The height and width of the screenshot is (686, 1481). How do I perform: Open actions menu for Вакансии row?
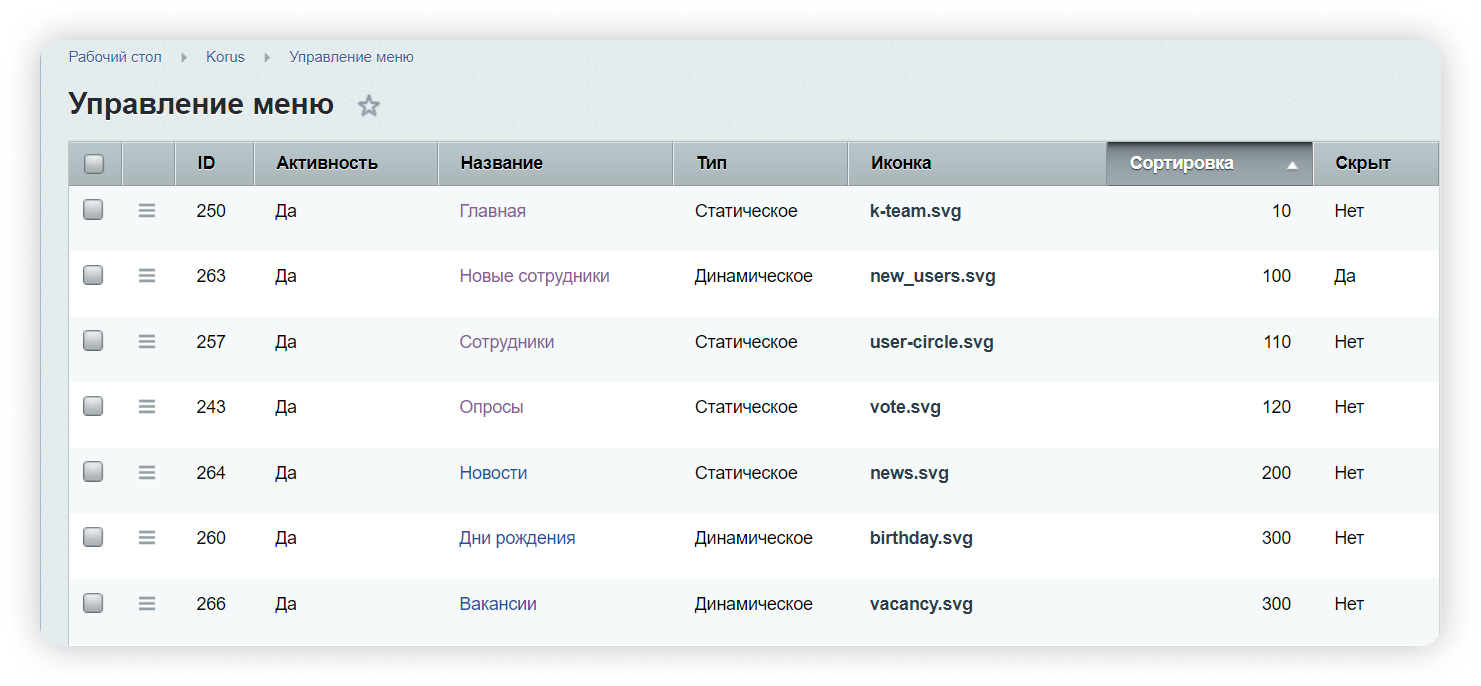click(147, 604)
